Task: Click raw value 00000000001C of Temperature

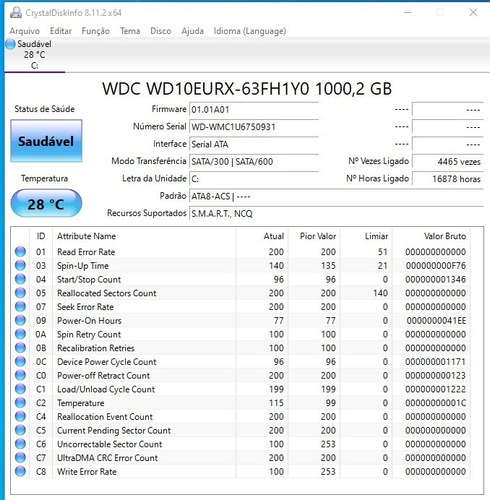Action: [x=436, y=403]
